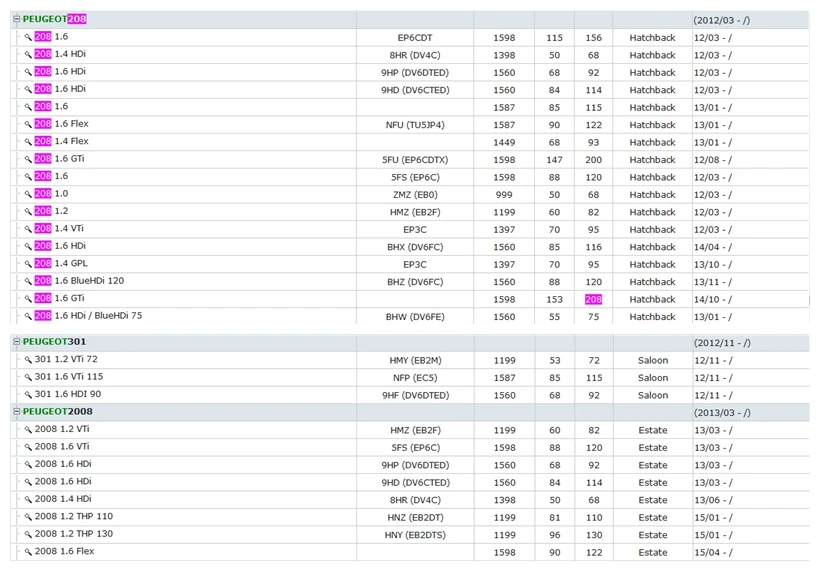Screen dimensions: 820x571
Task: Click magnifier icon of 2008 1.4 HDi
Action: (x=28, y=500)
